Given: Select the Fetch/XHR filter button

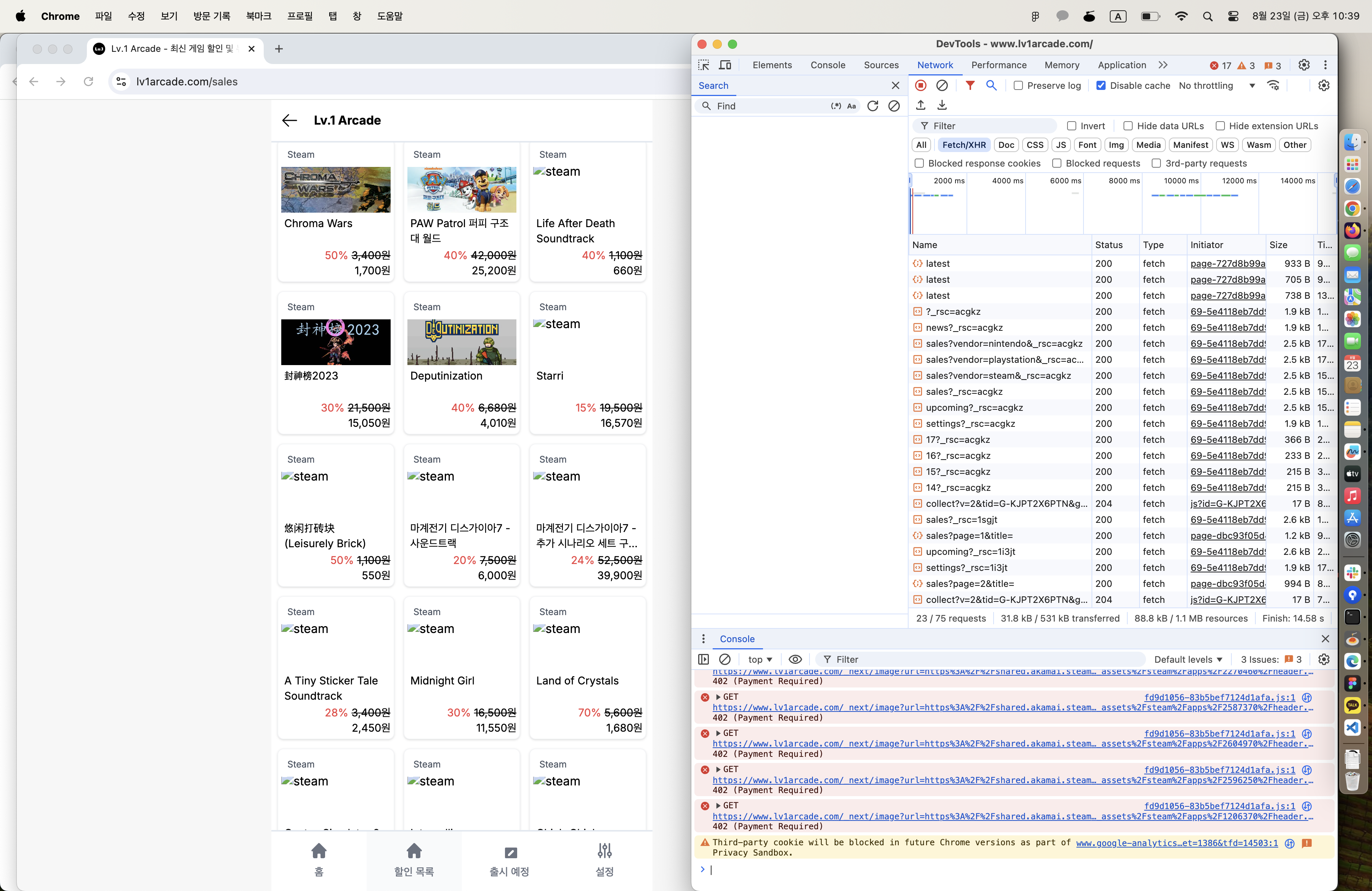Looking at the screenshot, I should (964, 145).
